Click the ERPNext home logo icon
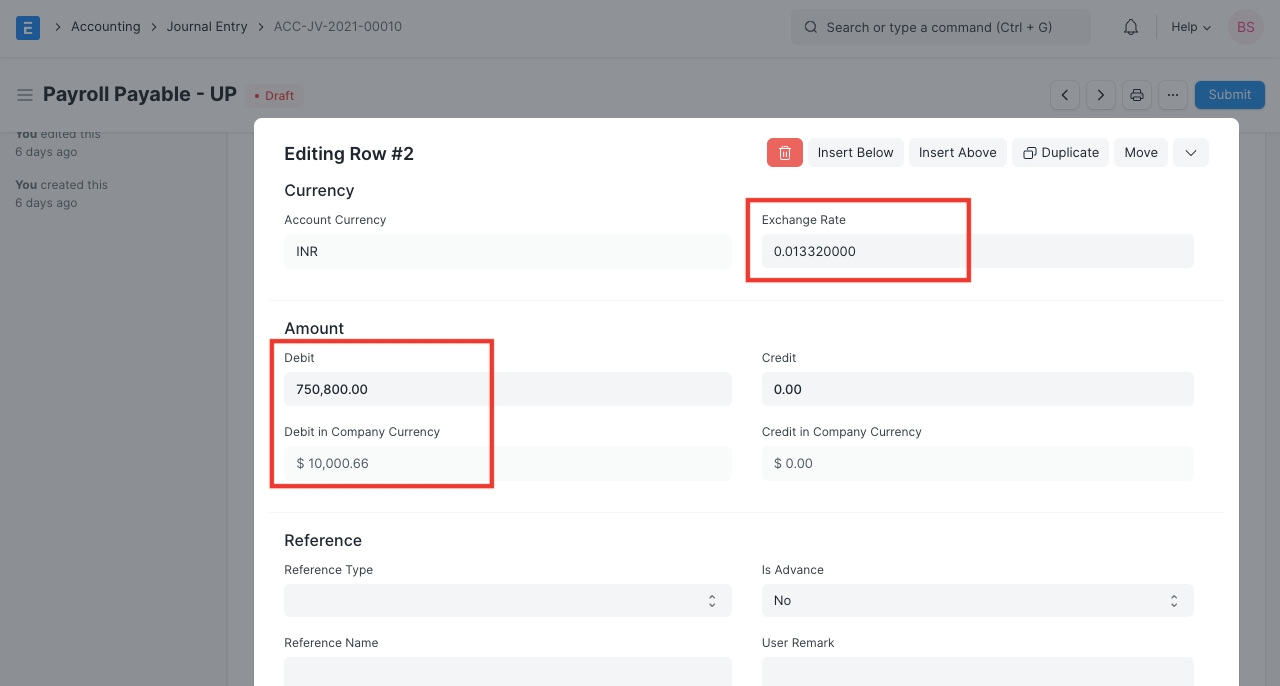Viewport: 1280px width, 686px height. 28,27
